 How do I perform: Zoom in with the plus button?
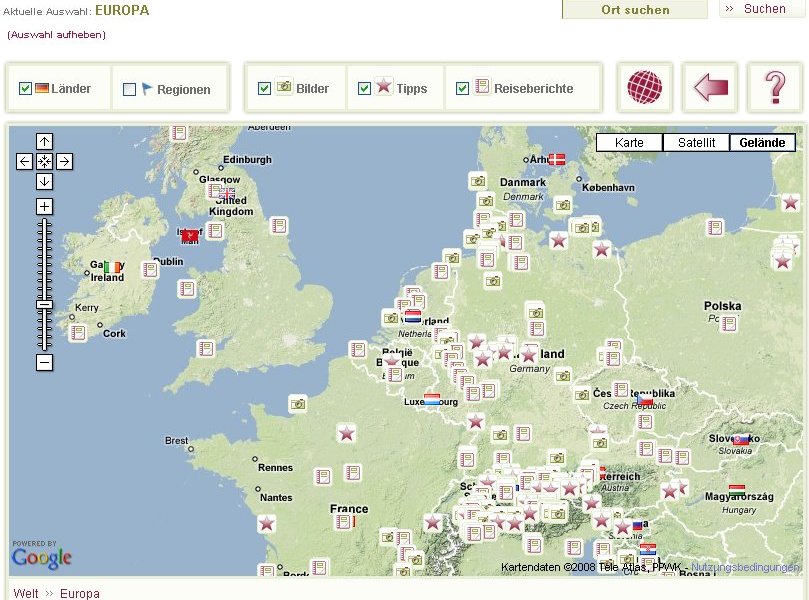[45, 207]
